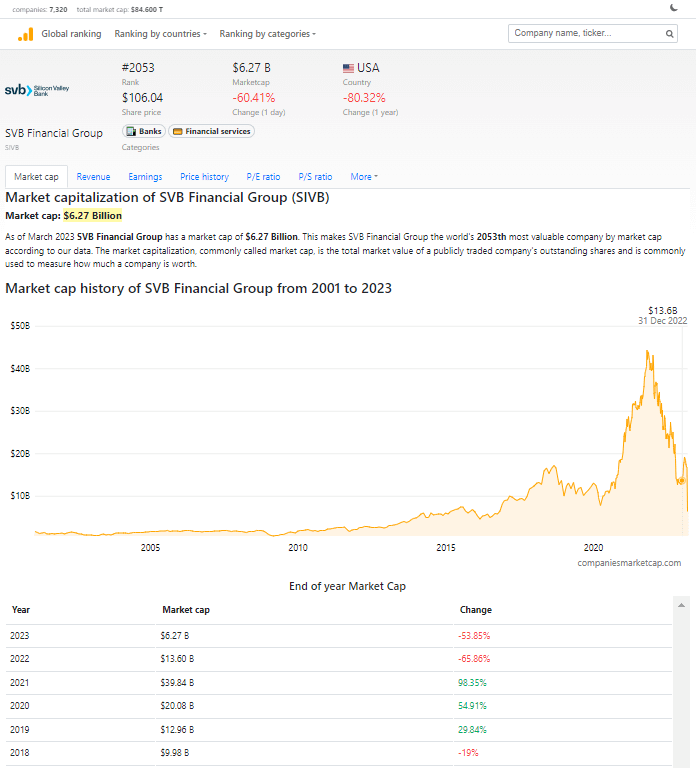Open the Earnings tab

pos(145,177)
